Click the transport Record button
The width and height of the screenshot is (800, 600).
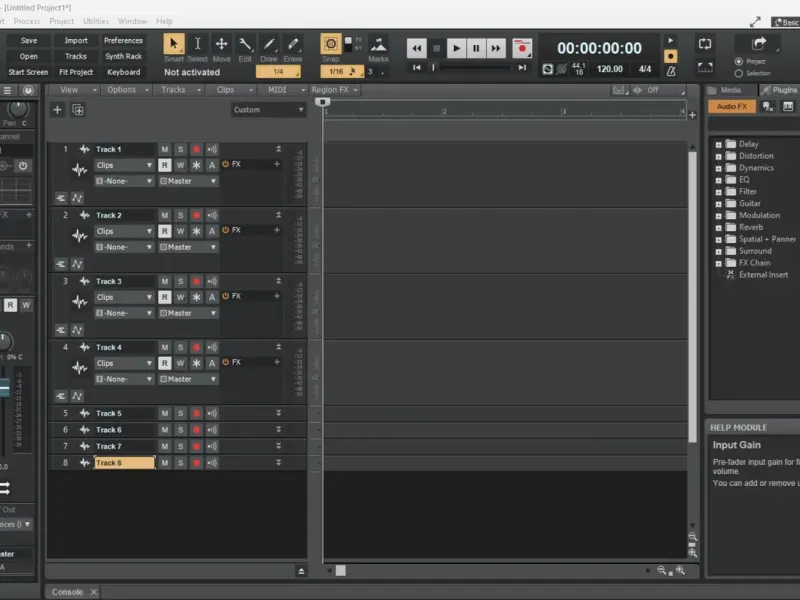click(x=521, y=48)
